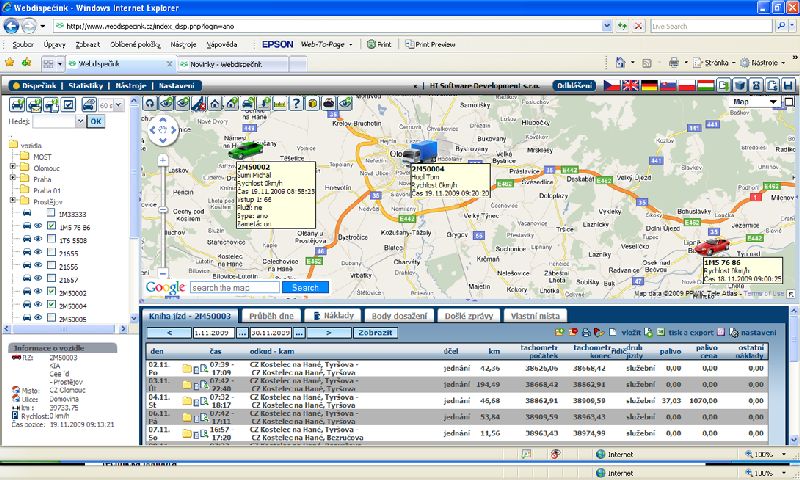Uncheck vehicle 1M5 76 86 checkbox
This screenshot has height=480, width=800.
(x=51, y=225)
